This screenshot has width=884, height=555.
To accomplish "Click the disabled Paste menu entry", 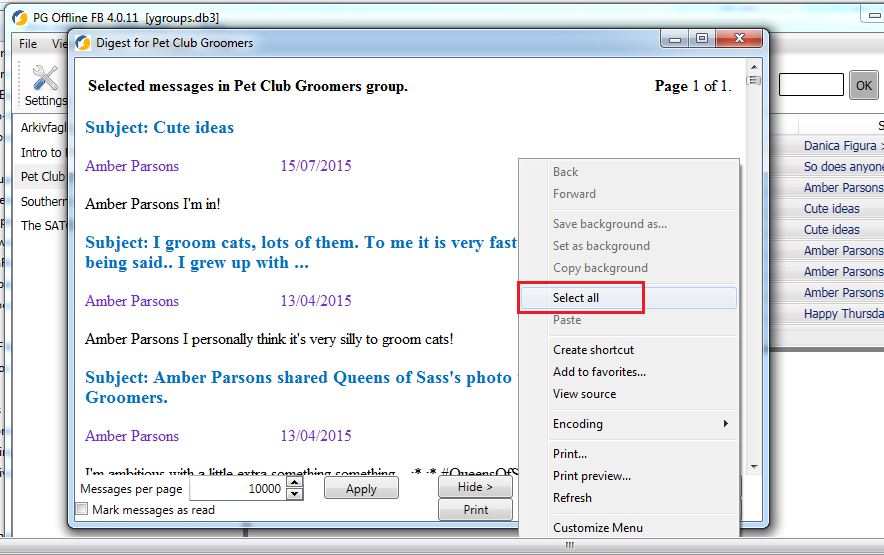I will pos(567,320).
